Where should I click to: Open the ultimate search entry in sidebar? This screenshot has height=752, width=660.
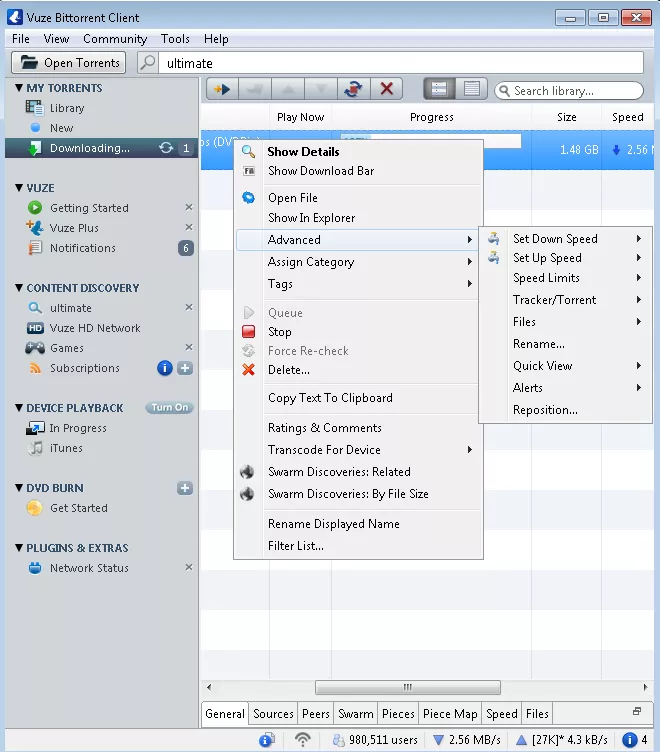tap(71, 308)
